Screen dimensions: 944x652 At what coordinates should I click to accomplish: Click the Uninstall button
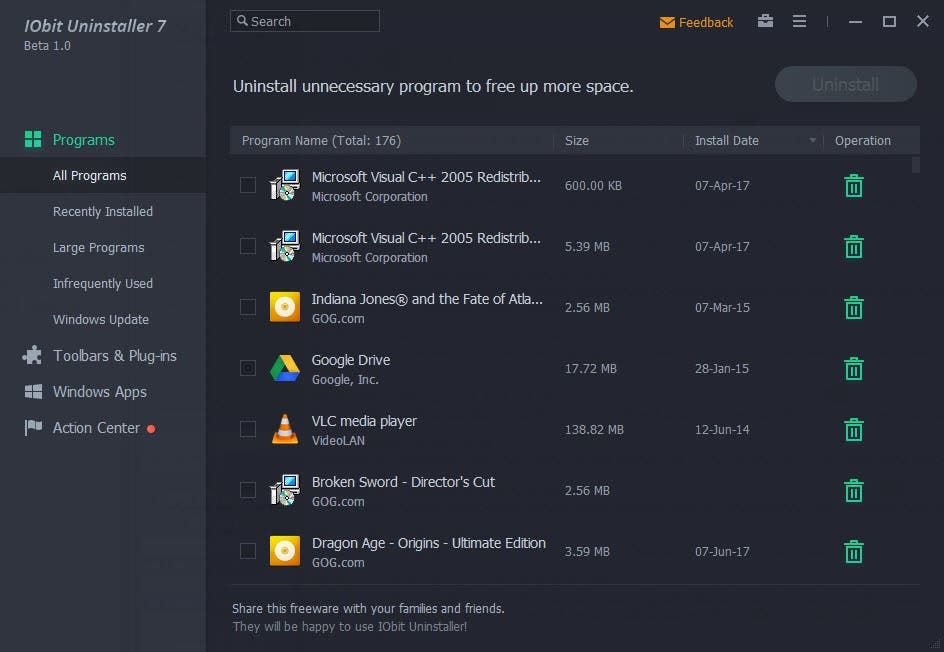coord(845,84)
